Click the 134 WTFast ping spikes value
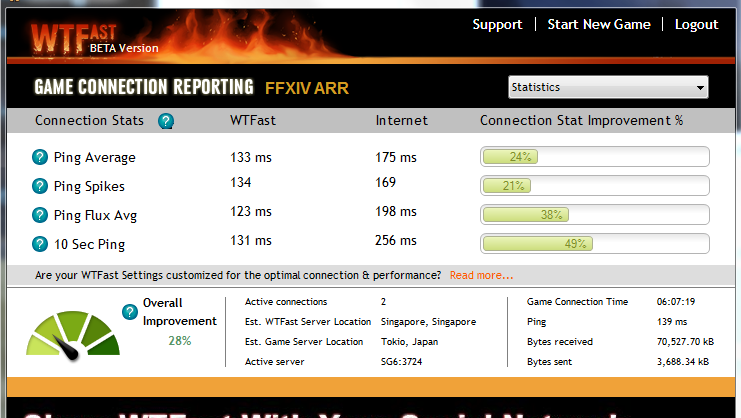This screenshot has width=741, height=418. pos(241,182)
